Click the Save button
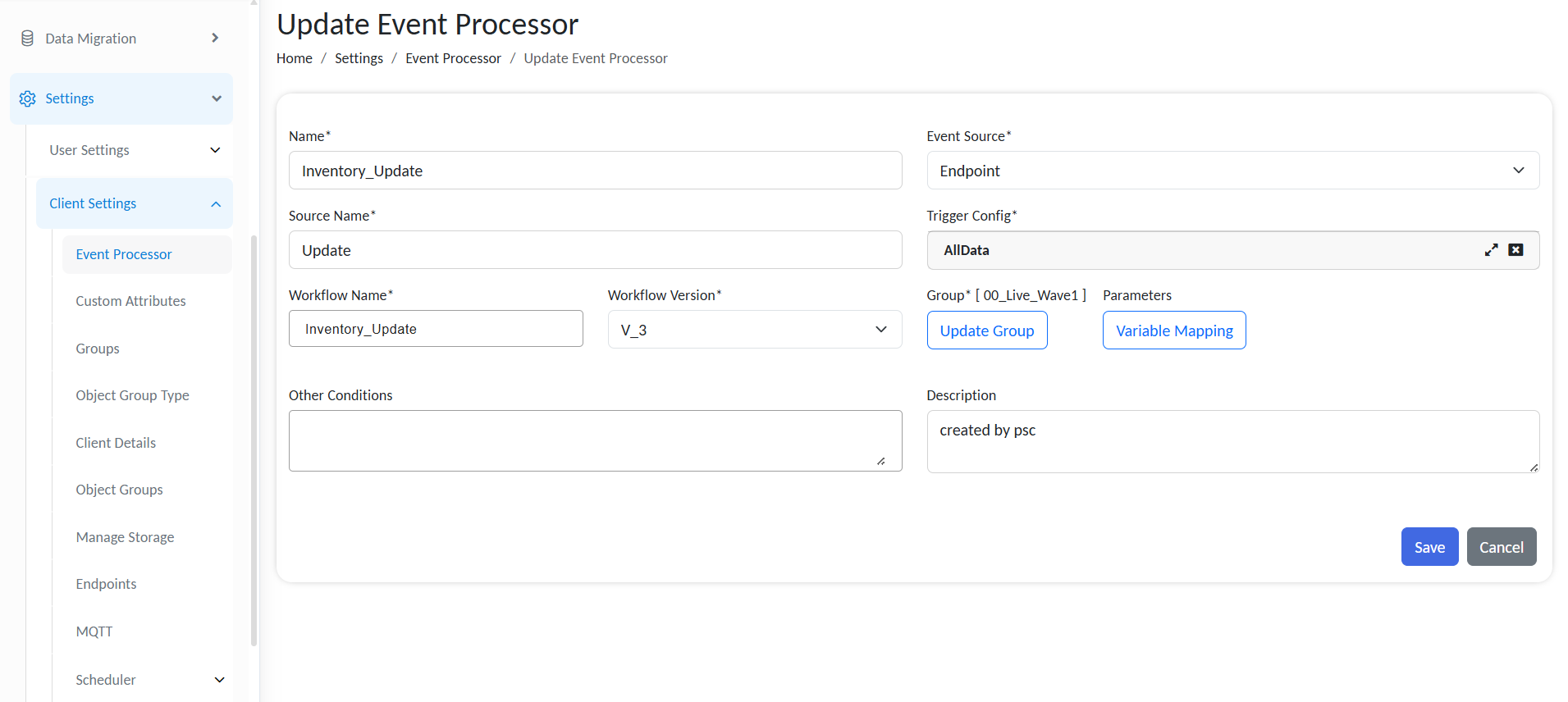The width and height of the screenshot is (1568, 702). 1429,547
